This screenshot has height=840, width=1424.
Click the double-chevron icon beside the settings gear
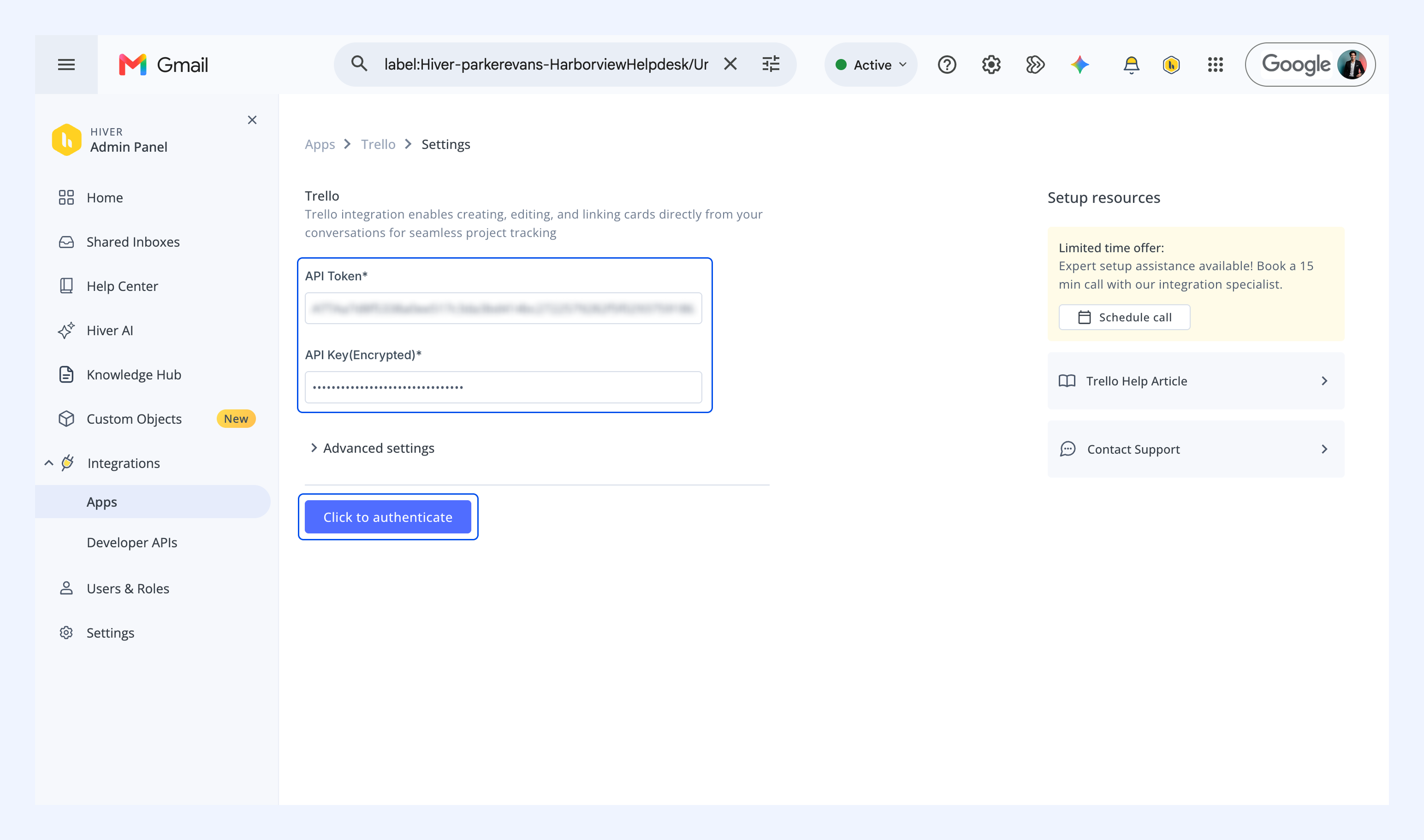[1035, 65]
